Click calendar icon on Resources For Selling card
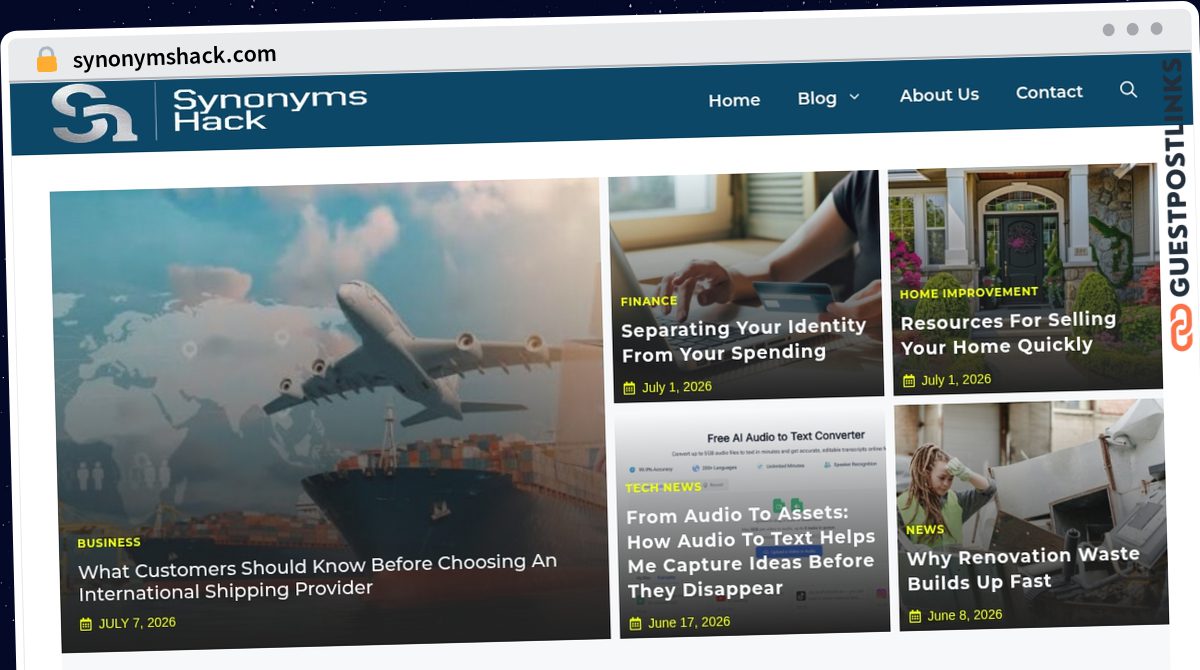This screenshot has width=1200, height=670. tap(909, 381)
